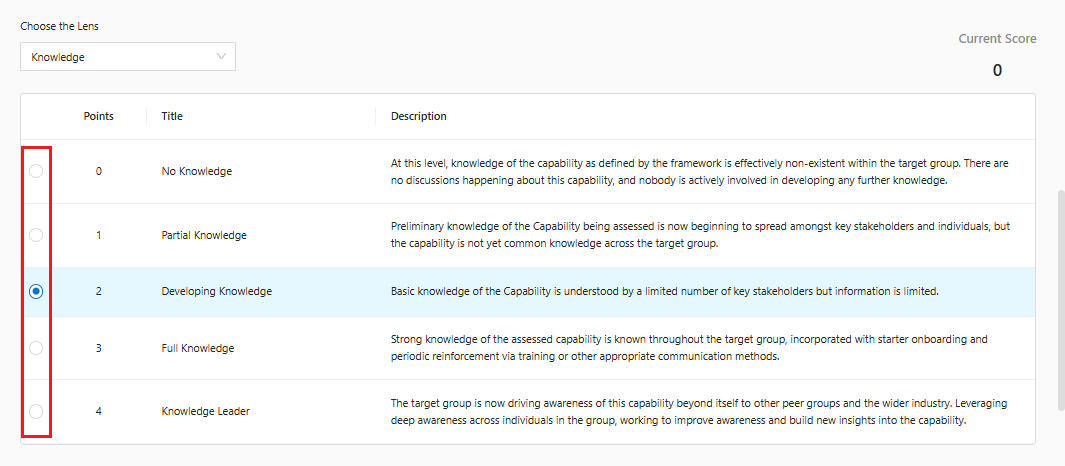Click the chevron arrow in lens selector
The width and height of the screenshot is (1065, 466).
tap(221, 57)
